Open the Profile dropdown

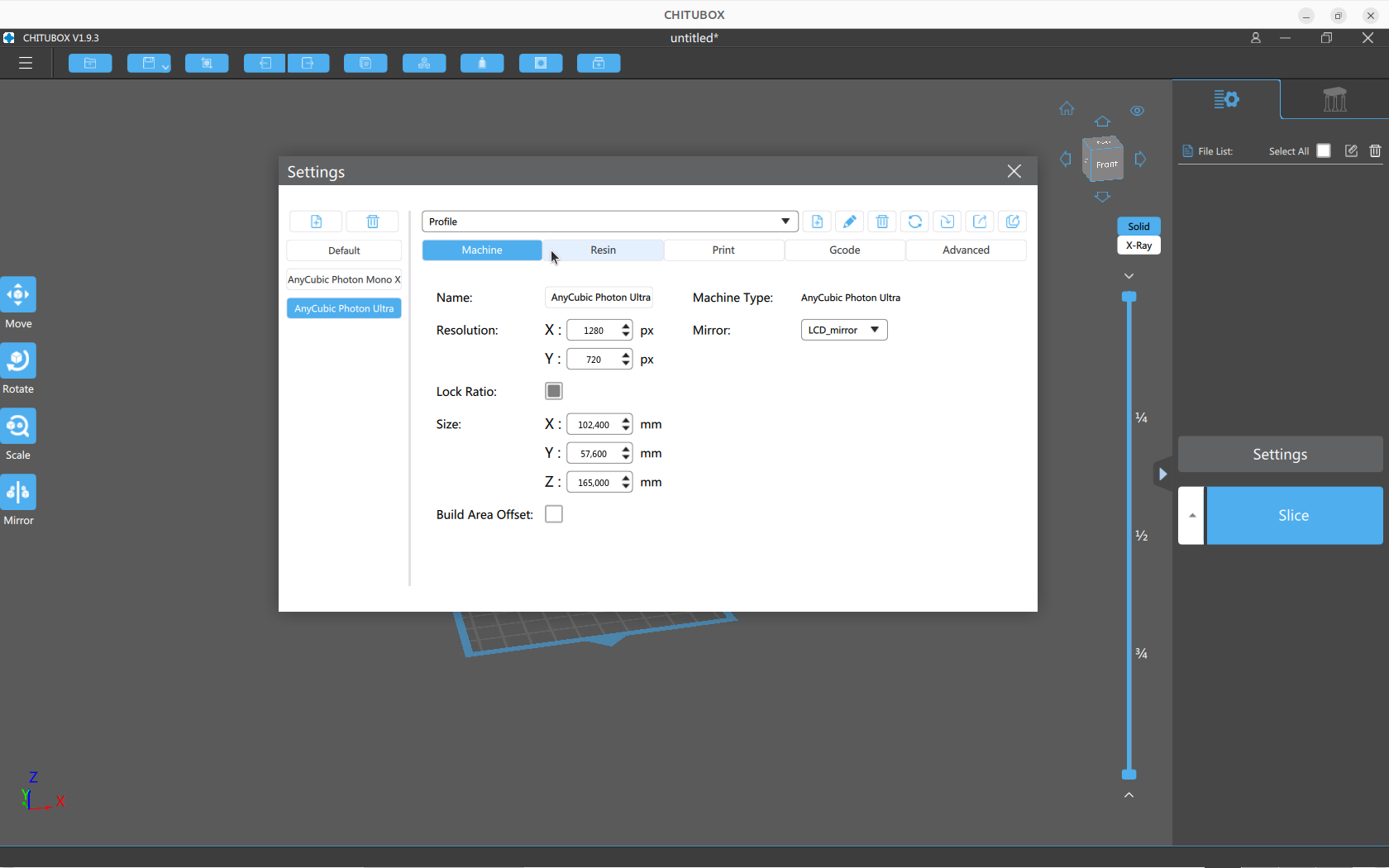coord(609,222)
